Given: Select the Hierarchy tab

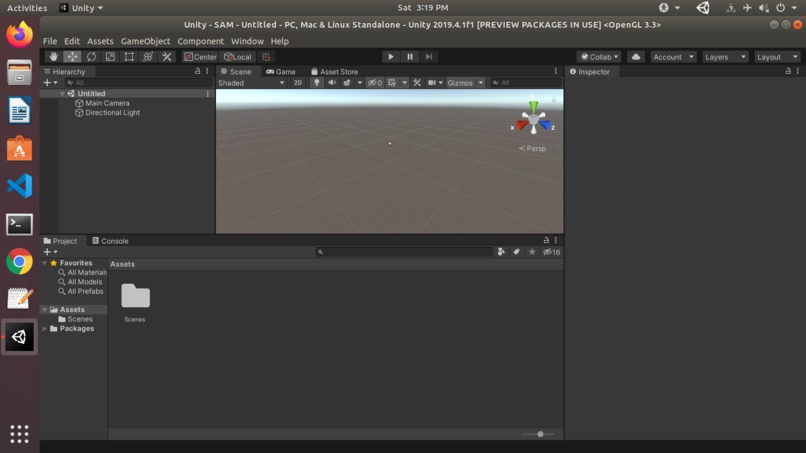Looking at the screenshot, I should [65, 71].
